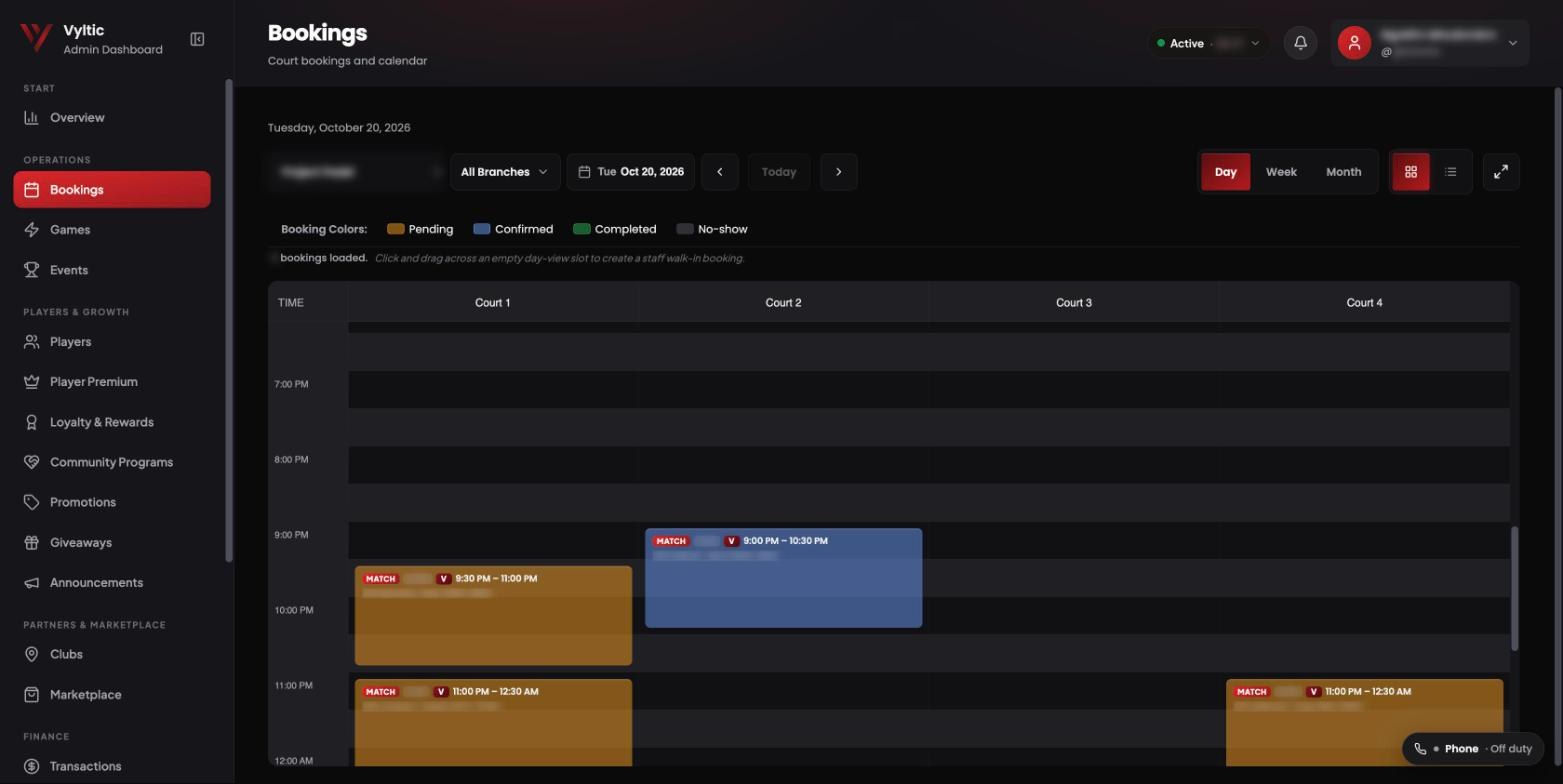Viewport: 1563px width, 784px height.
Task: Switch to Month view
Action: pos(1343,172)
